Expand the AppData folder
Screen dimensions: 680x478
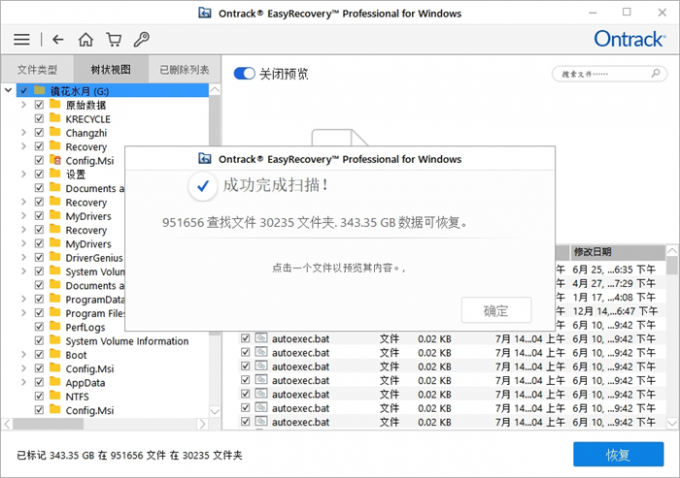click(24, 382)
